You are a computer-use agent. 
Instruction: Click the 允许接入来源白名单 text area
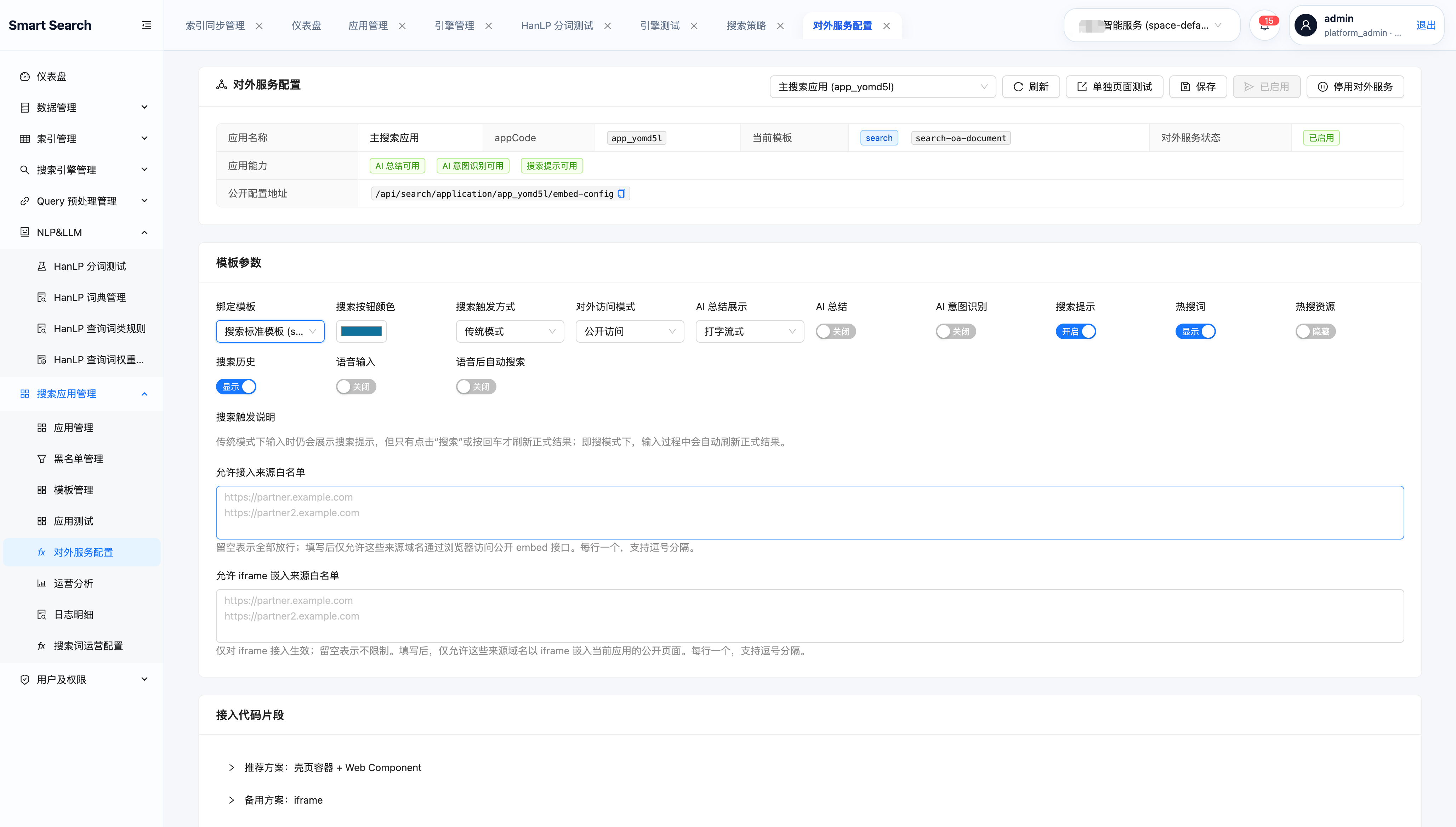[809, 512]
